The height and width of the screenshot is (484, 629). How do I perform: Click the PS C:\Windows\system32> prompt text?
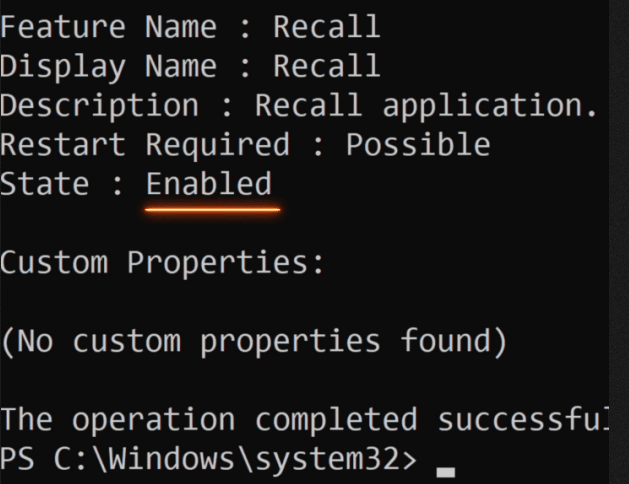(208, 459)
